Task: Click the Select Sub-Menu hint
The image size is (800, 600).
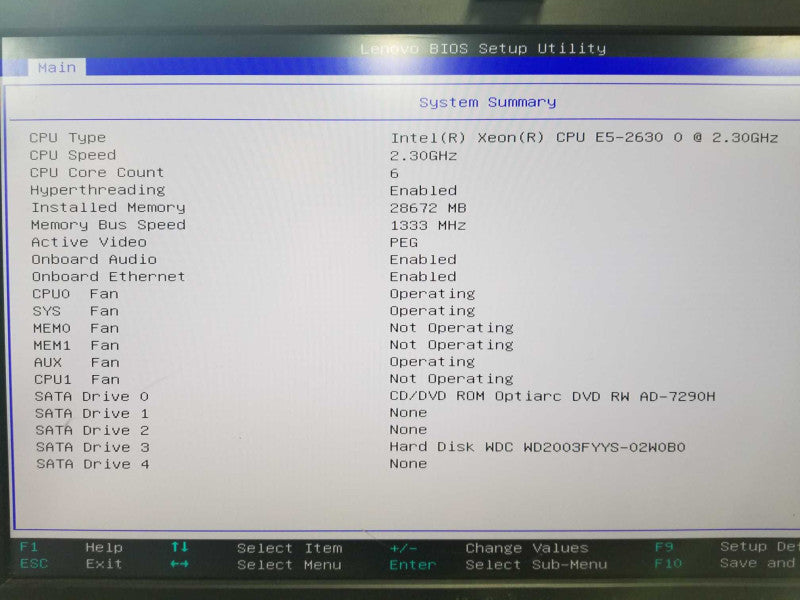Action: click(x=537, y=564)
